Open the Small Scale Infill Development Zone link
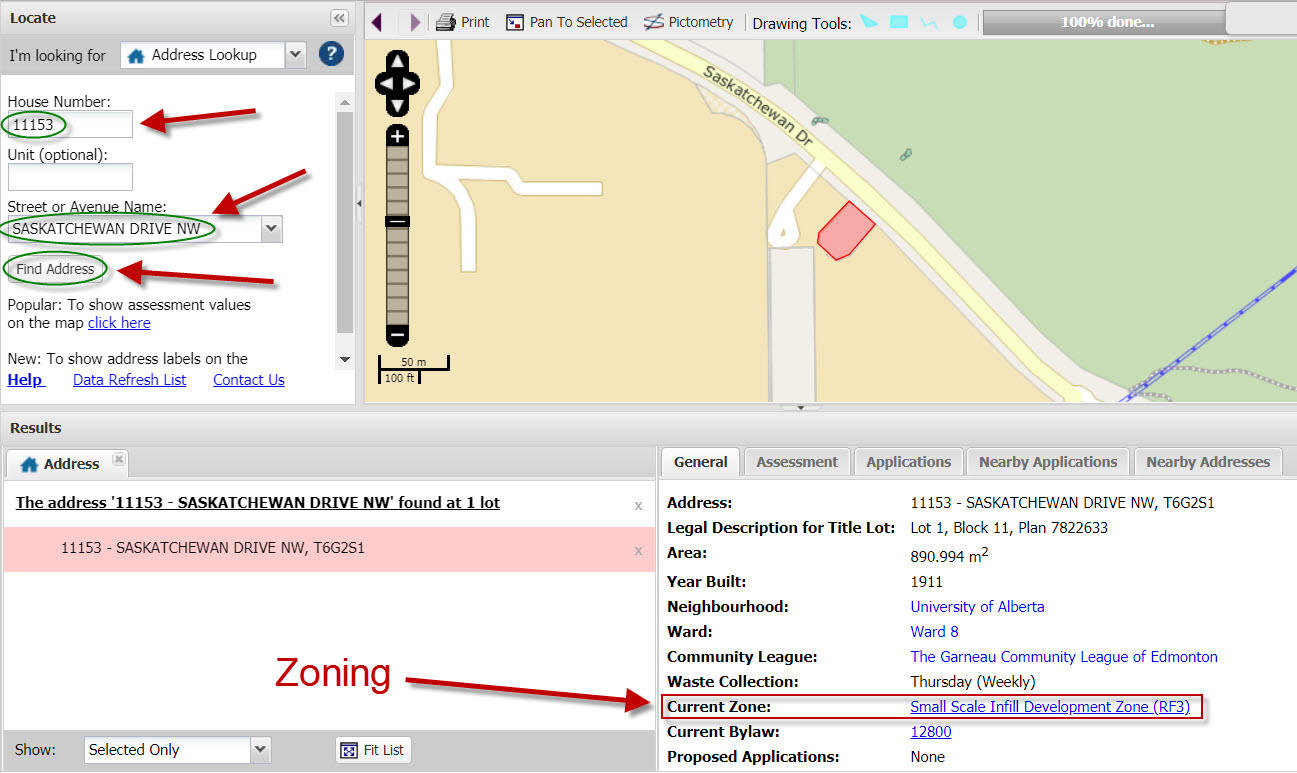Image resolution: width=1297 pixels, height=773 pixels. tap(1049, 707)
